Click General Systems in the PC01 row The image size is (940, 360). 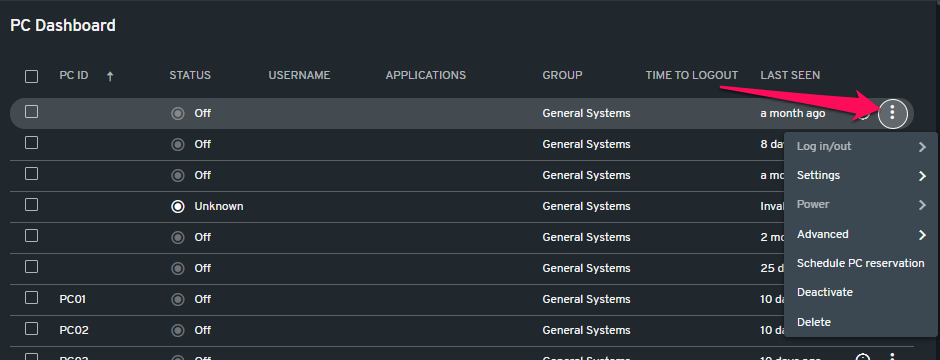(x=586, y=299)
